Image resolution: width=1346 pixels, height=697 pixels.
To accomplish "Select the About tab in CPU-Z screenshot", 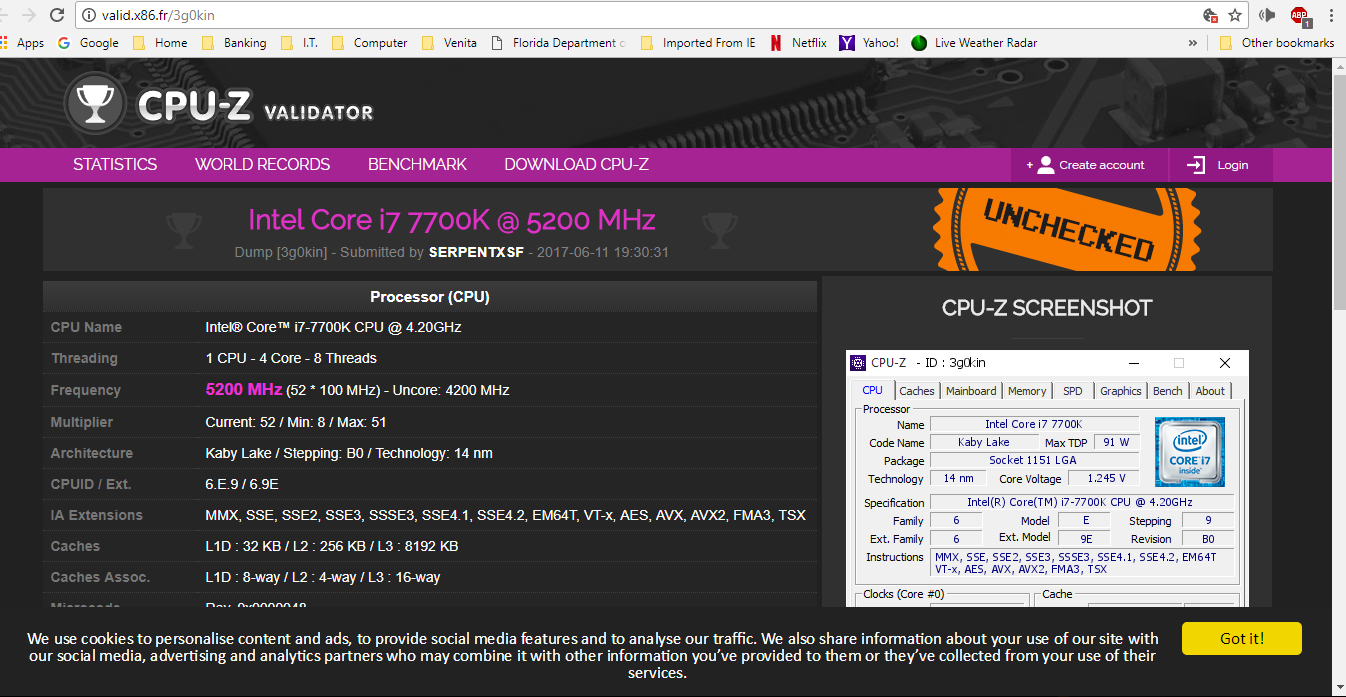I will coord(1210,391).
